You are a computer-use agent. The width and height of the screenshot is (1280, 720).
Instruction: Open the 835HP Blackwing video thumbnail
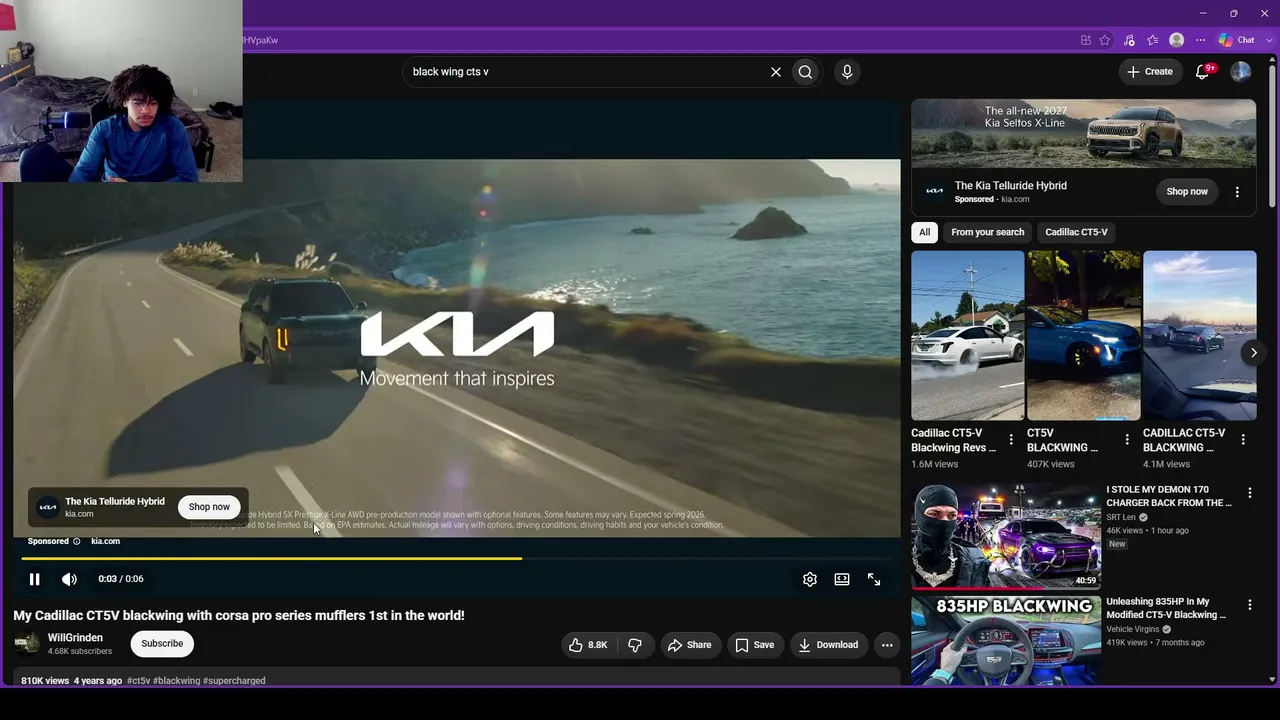tap(1006, 641)
